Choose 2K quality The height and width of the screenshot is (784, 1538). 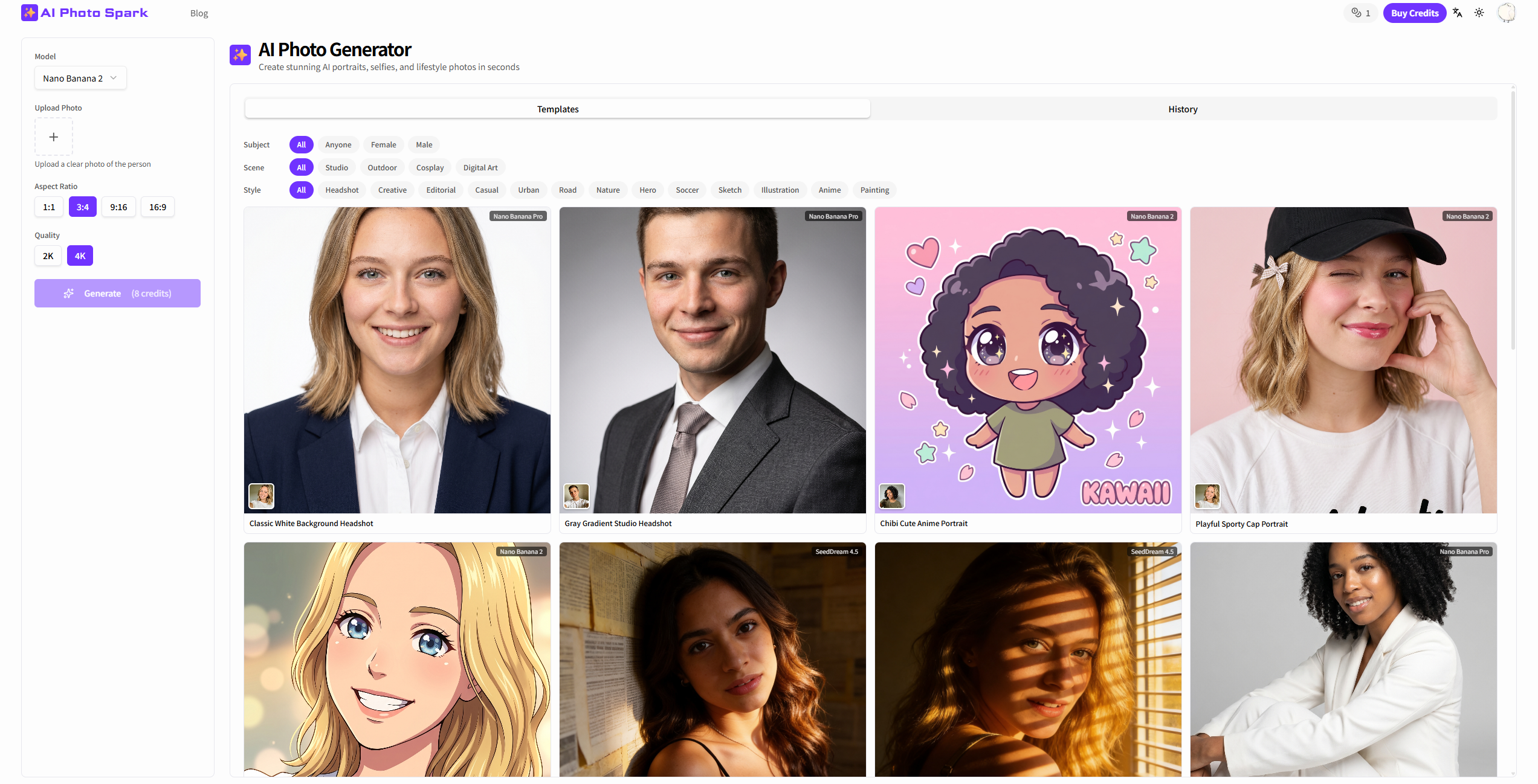pyautogui.click(x=48, y=256)
